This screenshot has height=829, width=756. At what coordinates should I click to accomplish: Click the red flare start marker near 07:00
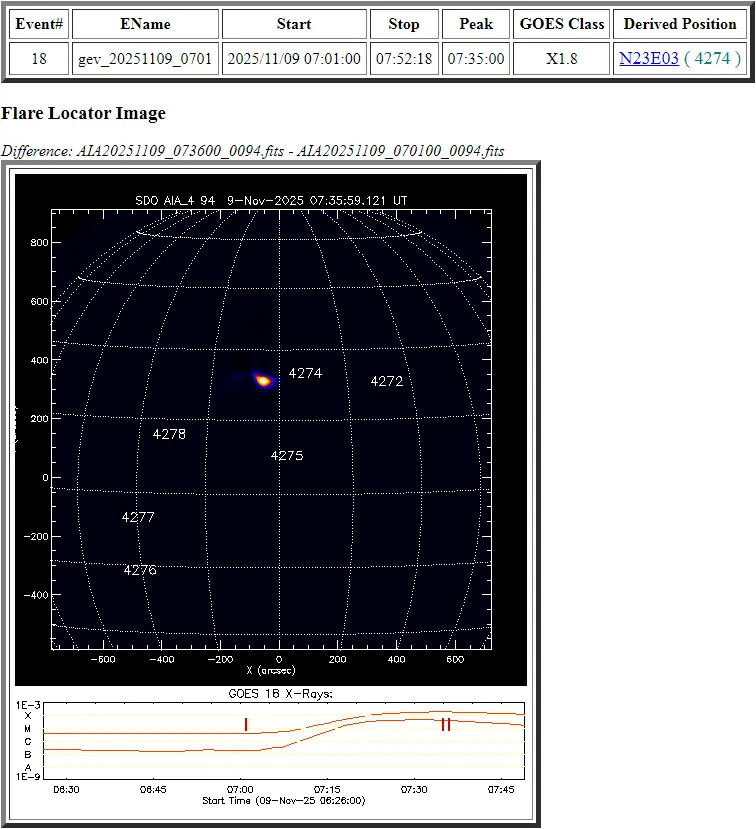point(245,724)
